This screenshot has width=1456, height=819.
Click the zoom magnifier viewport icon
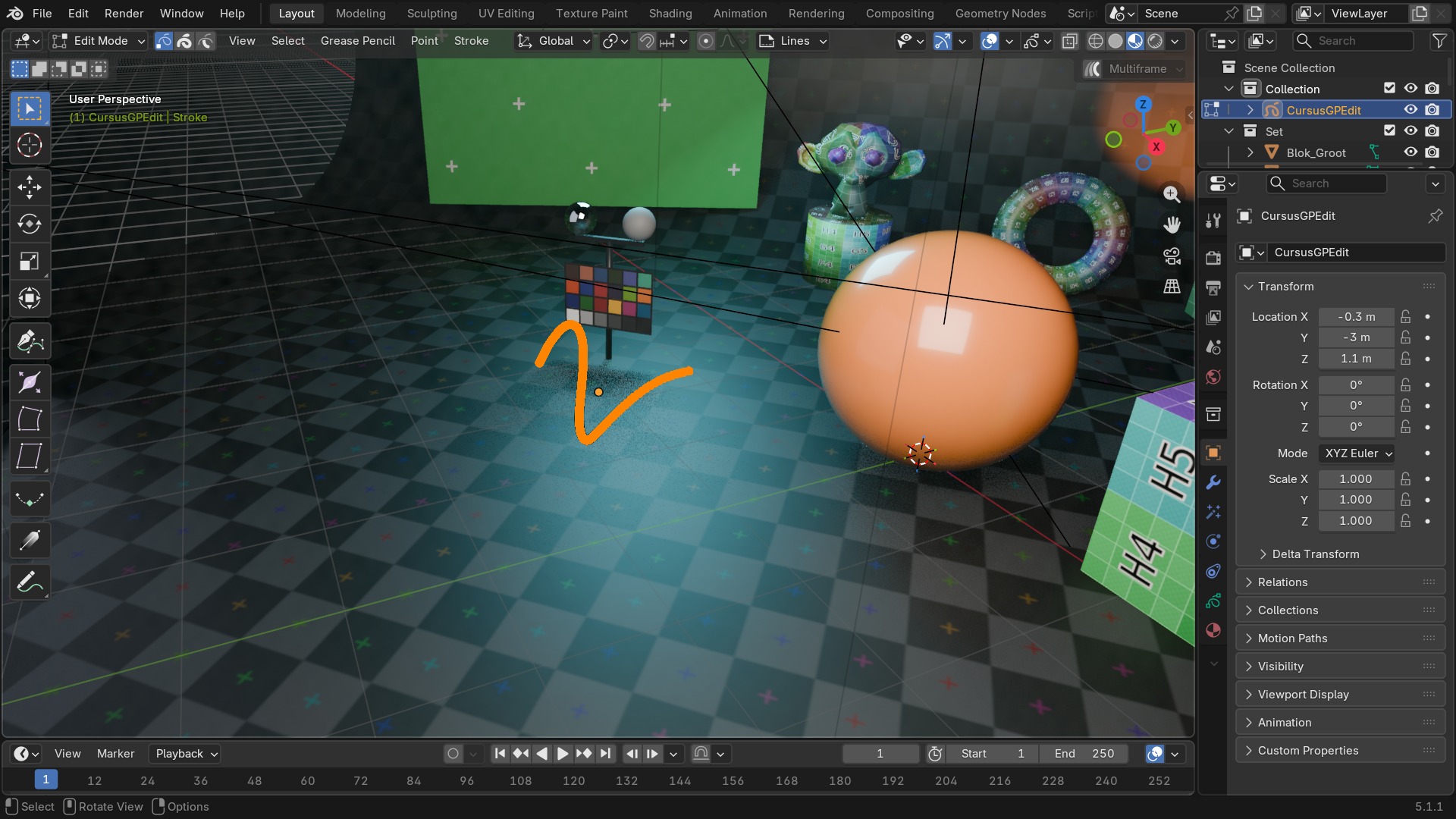(x=1172, y=194)
